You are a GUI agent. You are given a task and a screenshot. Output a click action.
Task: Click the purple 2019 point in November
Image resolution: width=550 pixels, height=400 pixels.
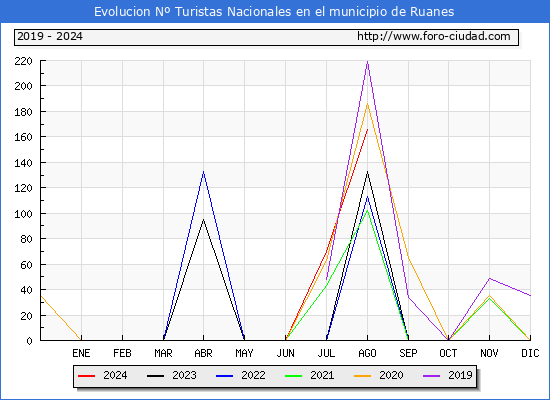coord(489,279)
